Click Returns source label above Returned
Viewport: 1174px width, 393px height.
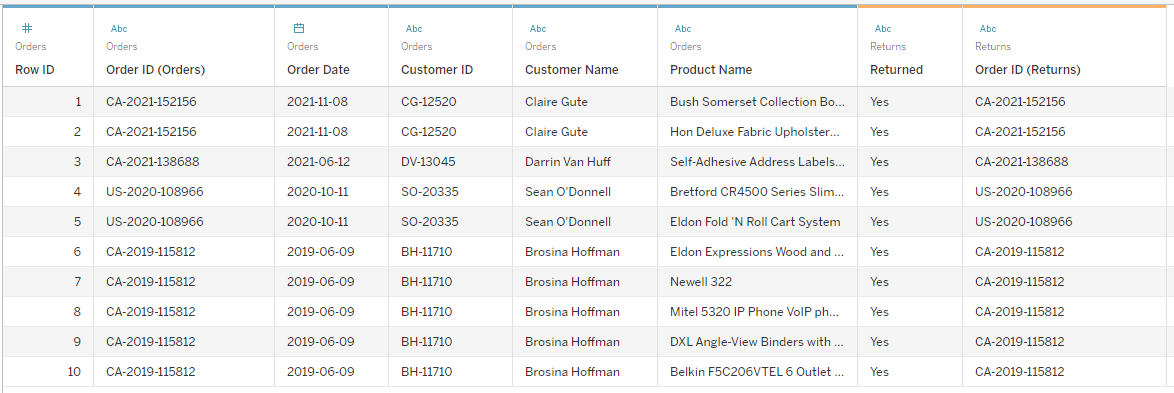coord(888,46)
